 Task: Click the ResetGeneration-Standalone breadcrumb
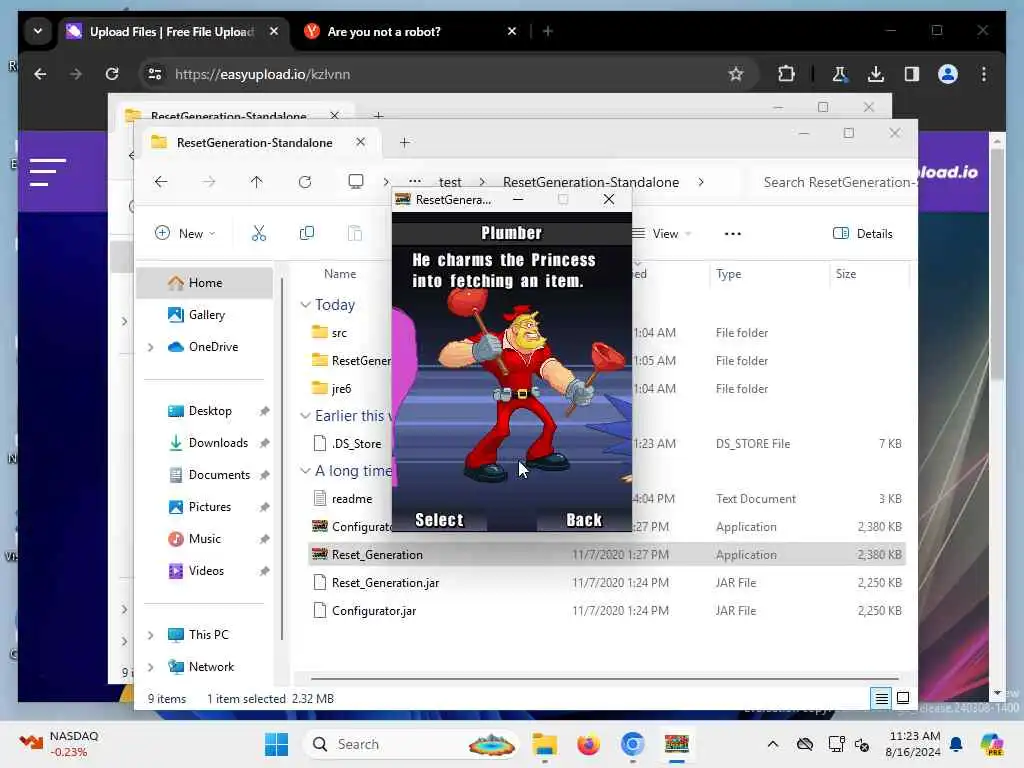[x=591, y=182]
